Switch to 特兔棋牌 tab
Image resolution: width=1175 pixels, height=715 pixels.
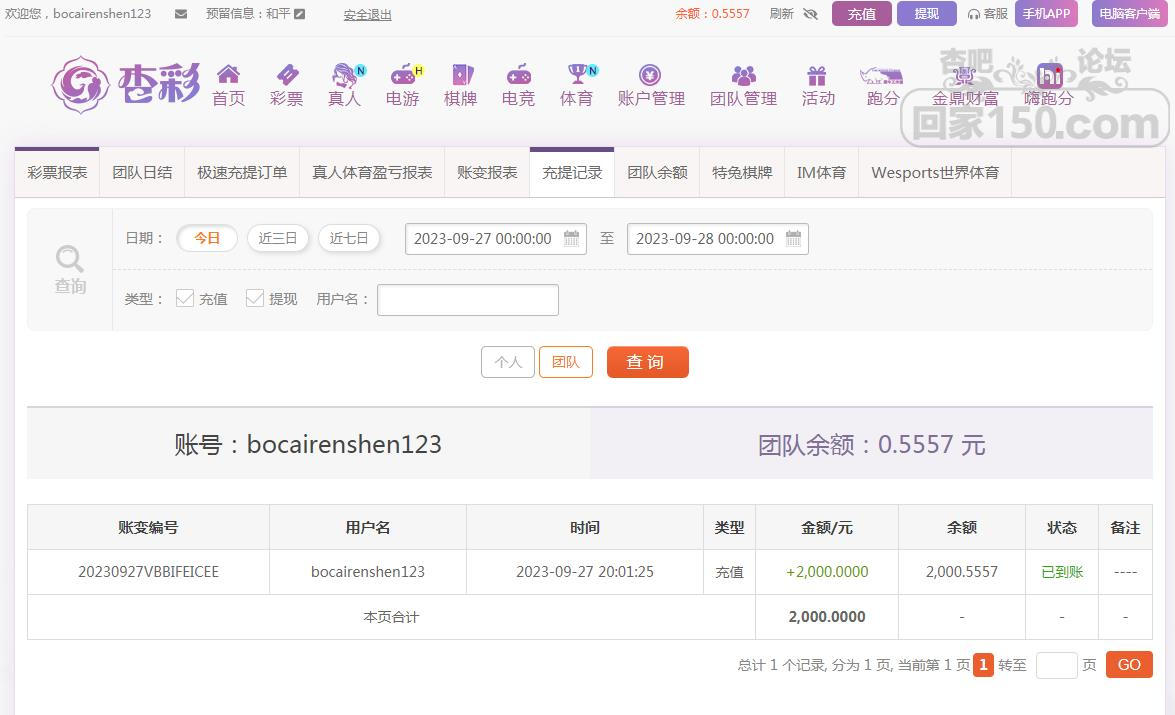(x=742, y=172)
